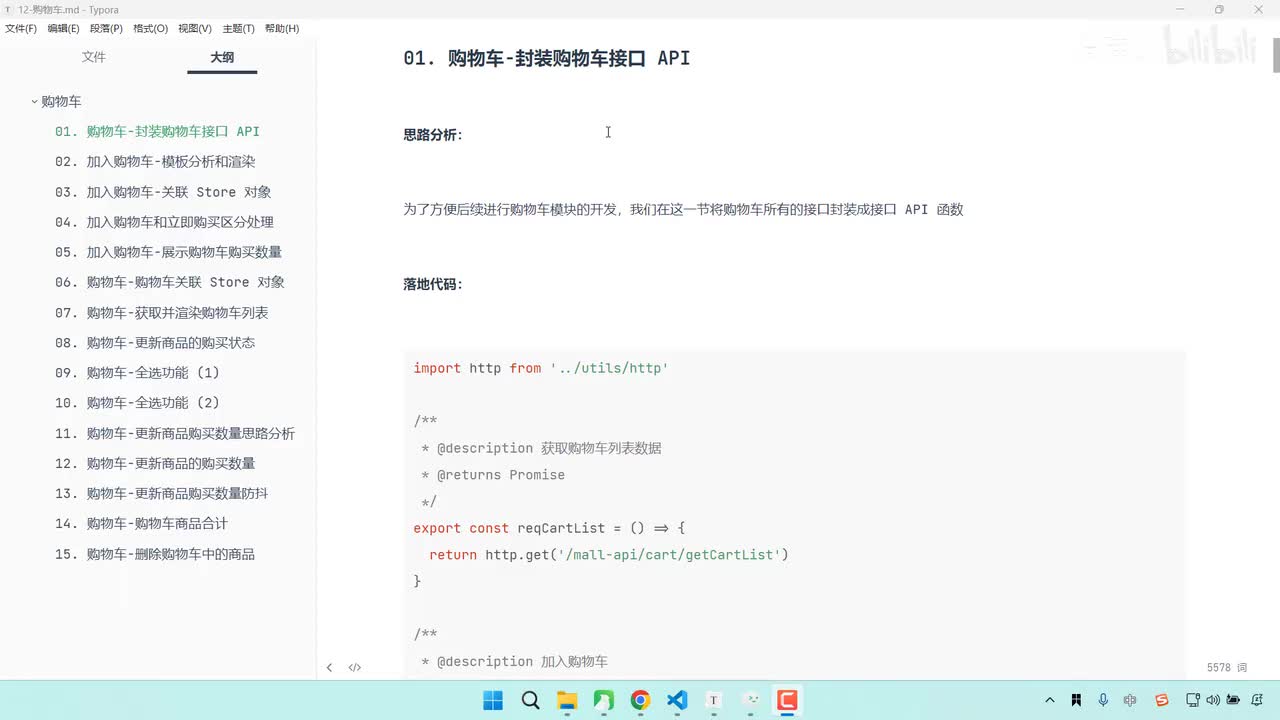This screenshot has height=720, width=1280.
Task: Go to outline item 07. 购物车-获取并渲染购物车列表
Action: 161,313
